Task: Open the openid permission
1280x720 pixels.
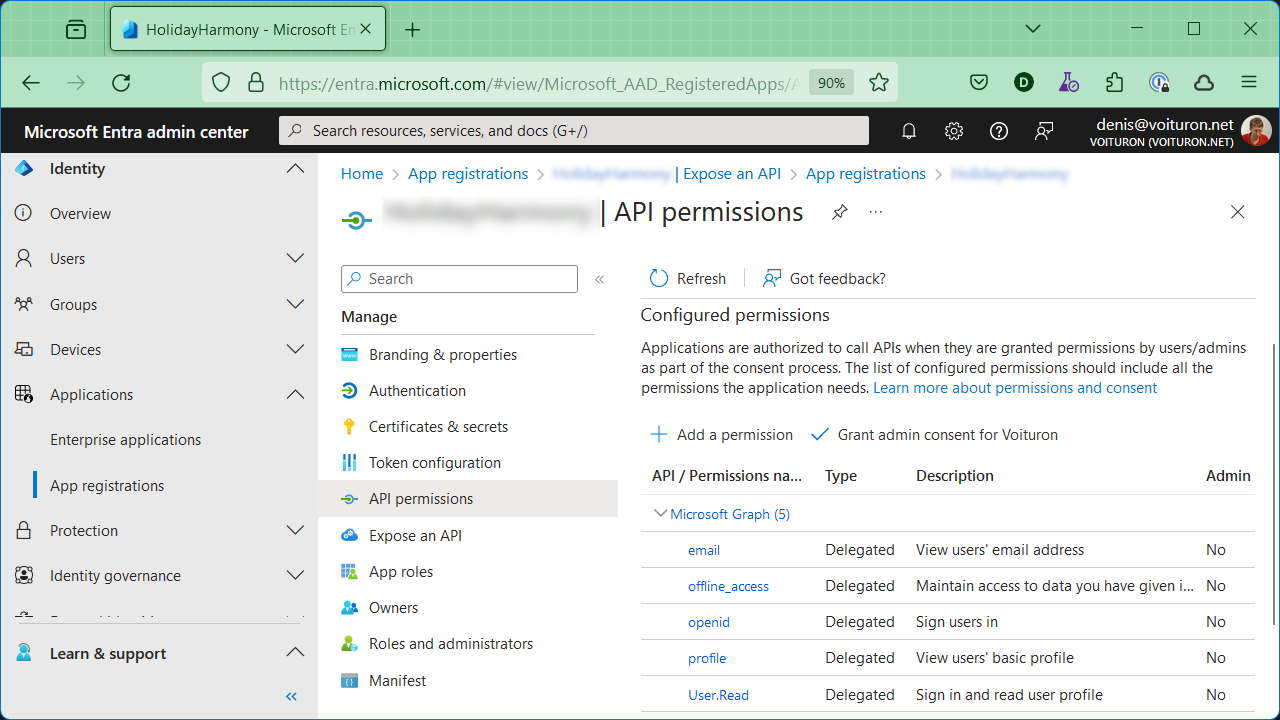Action: point(709,622)
